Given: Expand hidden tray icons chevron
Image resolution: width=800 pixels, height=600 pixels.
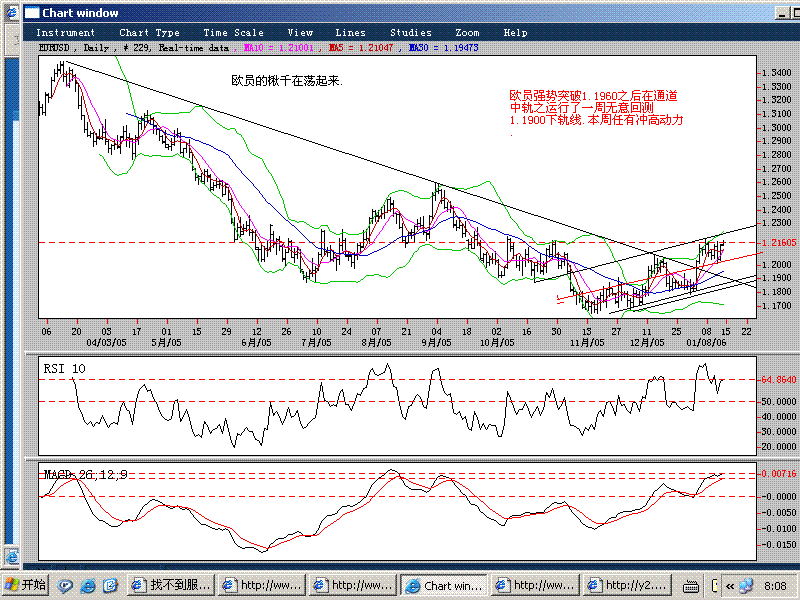Looking at the screenshot, I should click(730, 586).
